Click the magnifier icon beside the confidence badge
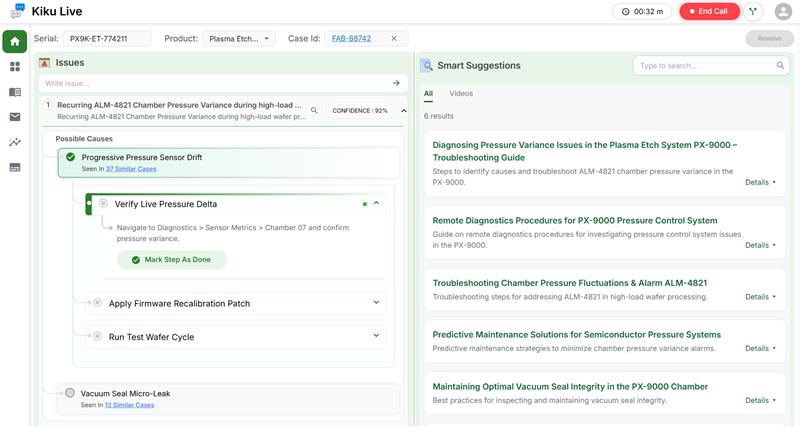Image resolution: width=800 pixels, height=427 pixels. tap(314, 111)
